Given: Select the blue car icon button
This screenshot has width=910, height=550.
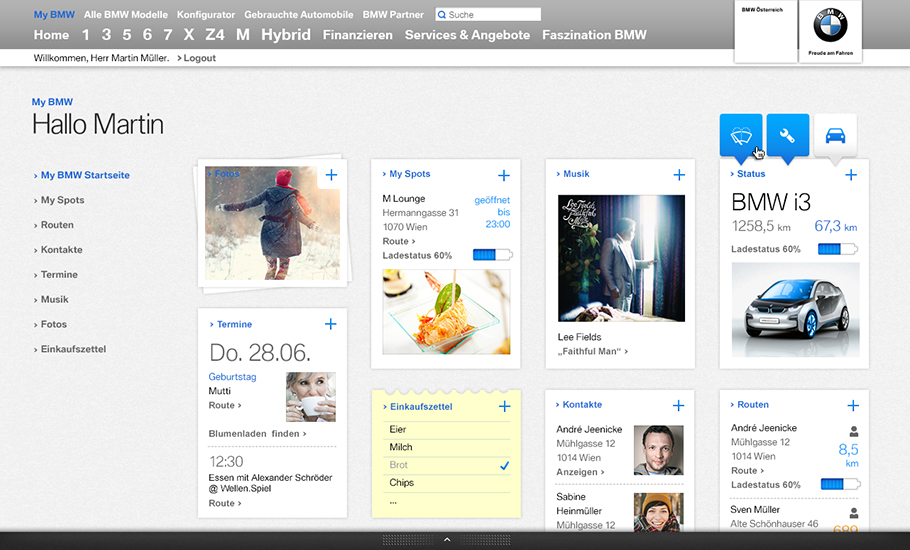Looking at the screenshot, I should point(835,136).
